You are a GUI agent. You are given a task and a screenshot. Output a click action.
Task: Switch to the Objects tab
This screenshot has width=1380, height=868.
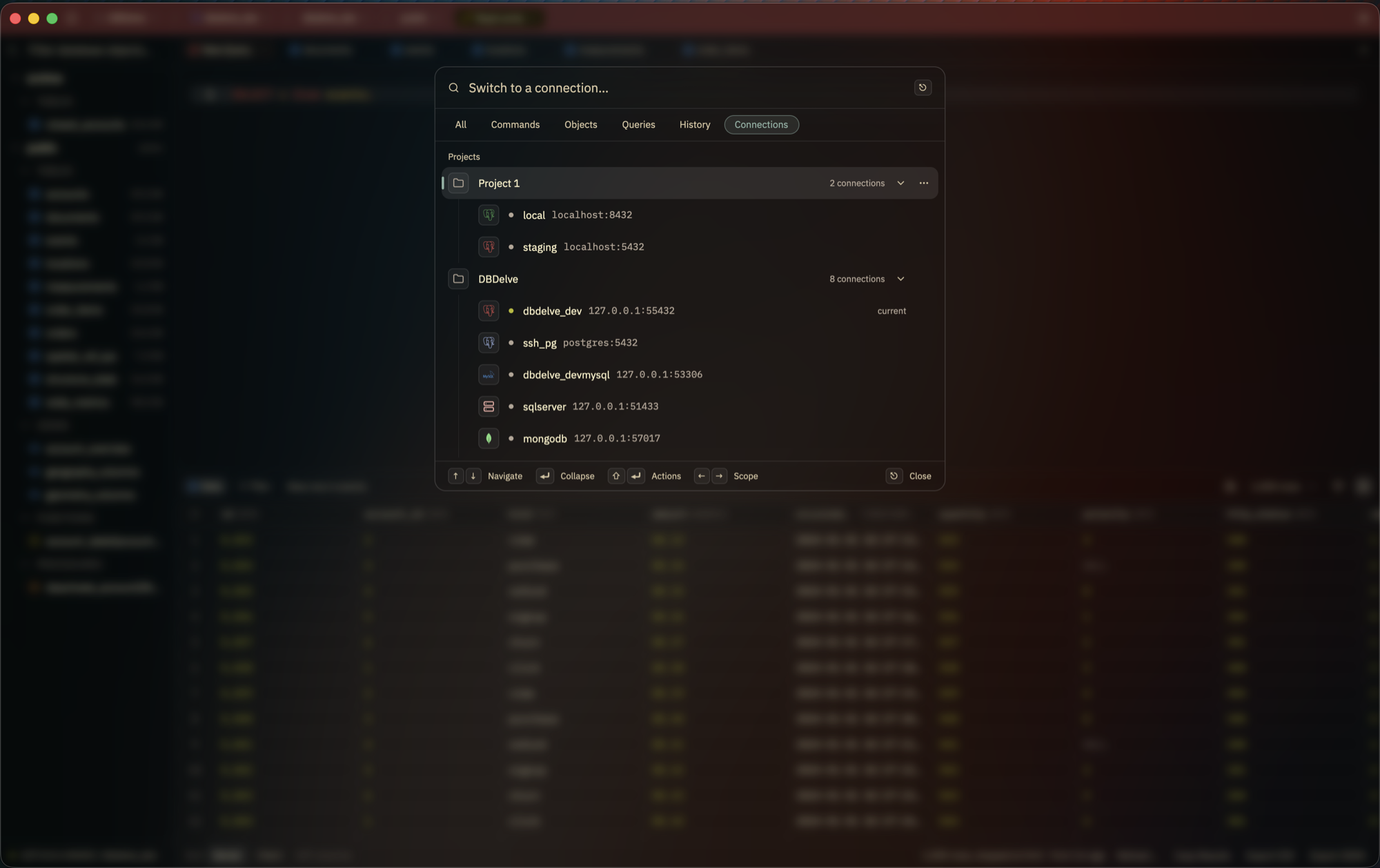click(x=581, y=124)
